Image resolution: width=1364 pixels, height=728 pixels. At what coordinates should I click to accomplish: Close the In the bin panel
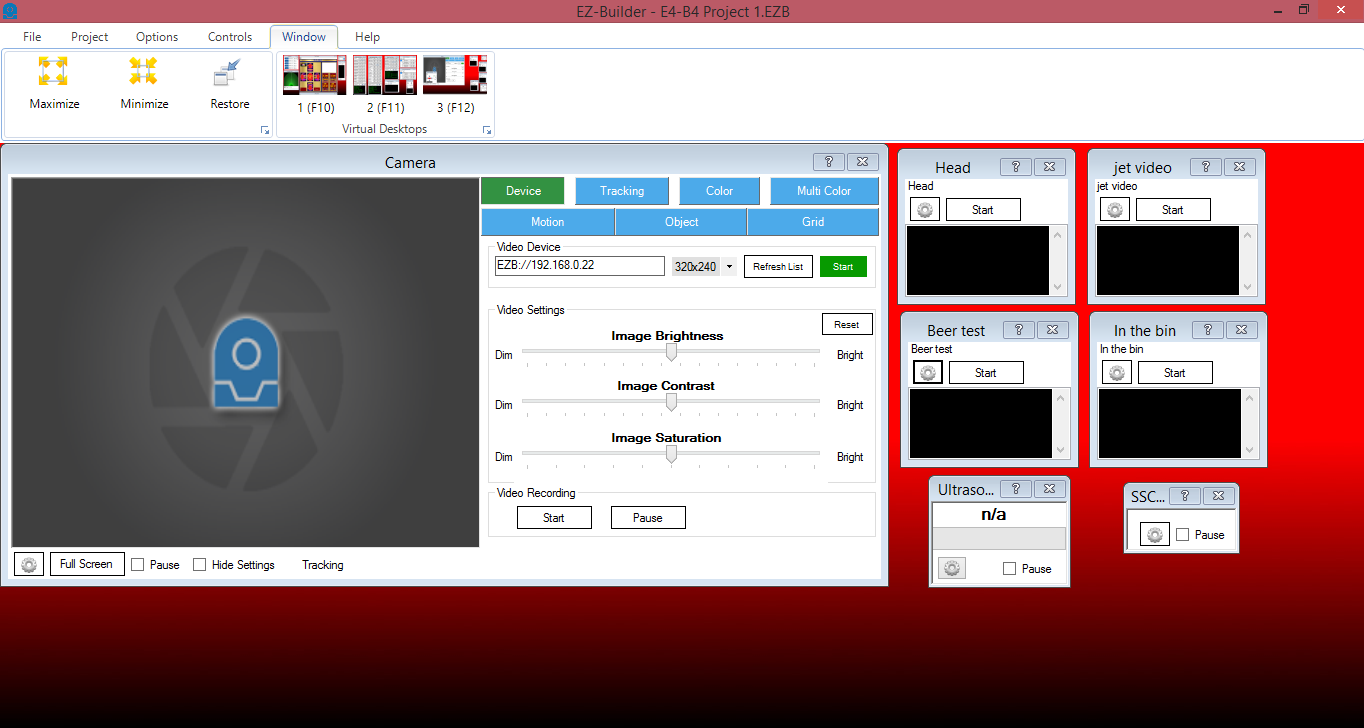[x=1240, y=330]
